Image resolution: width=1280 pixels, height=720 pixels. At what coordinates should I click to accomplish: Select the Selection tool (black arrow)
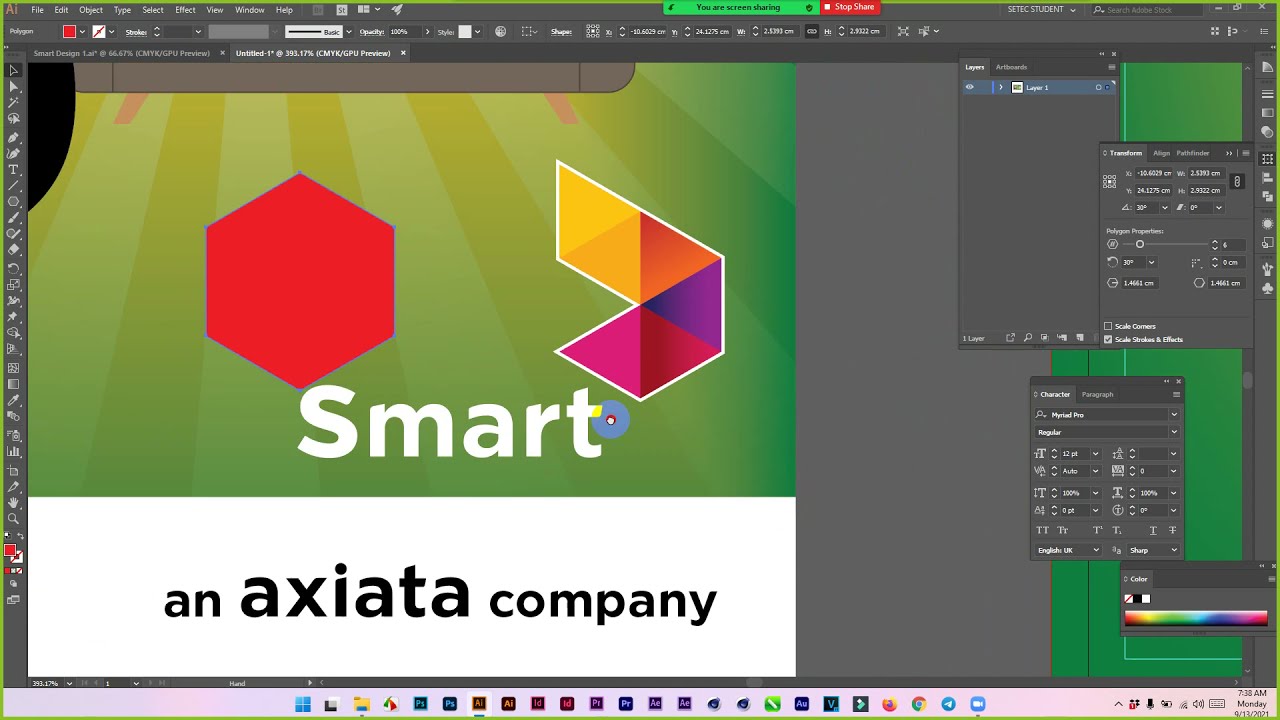pyautogui.click(x=13, y=70)
